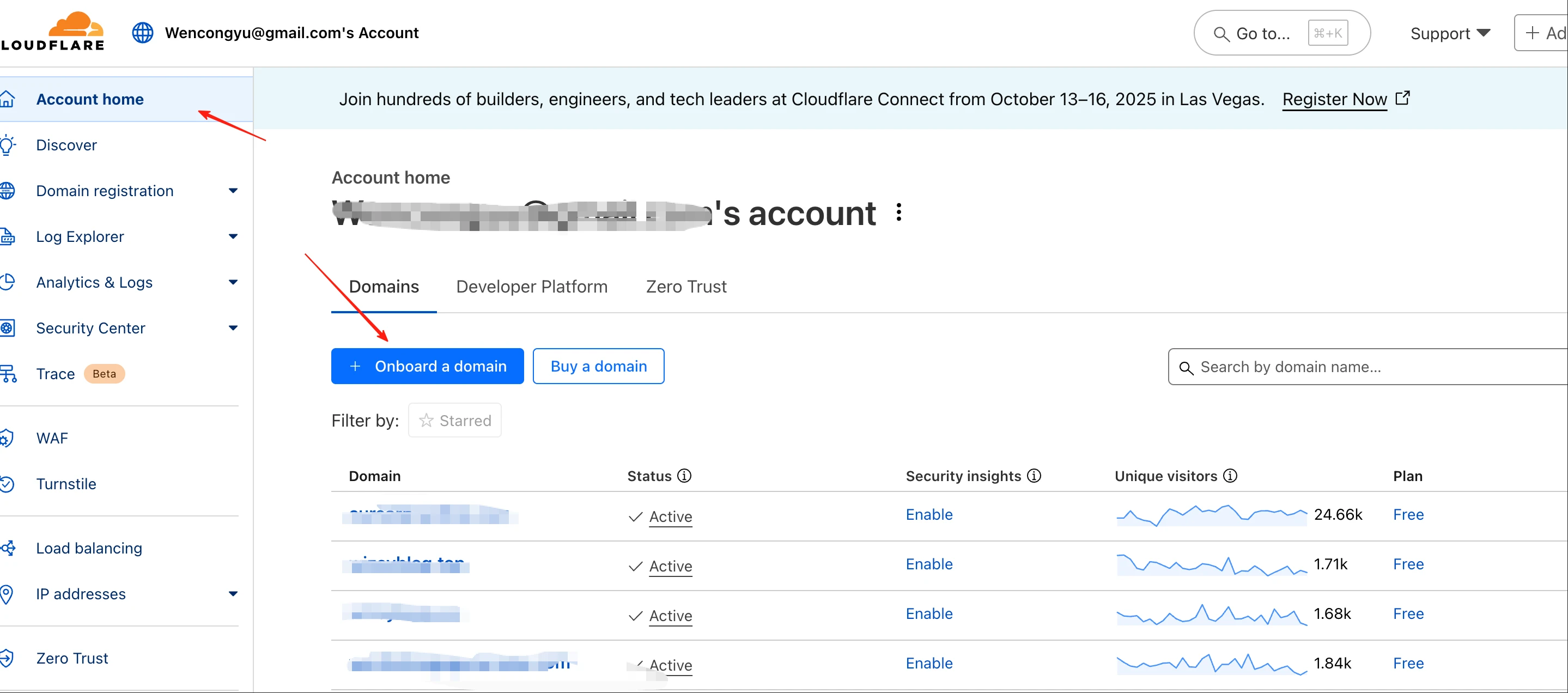Click the first blurred domain name in the table

click(430, 515)
